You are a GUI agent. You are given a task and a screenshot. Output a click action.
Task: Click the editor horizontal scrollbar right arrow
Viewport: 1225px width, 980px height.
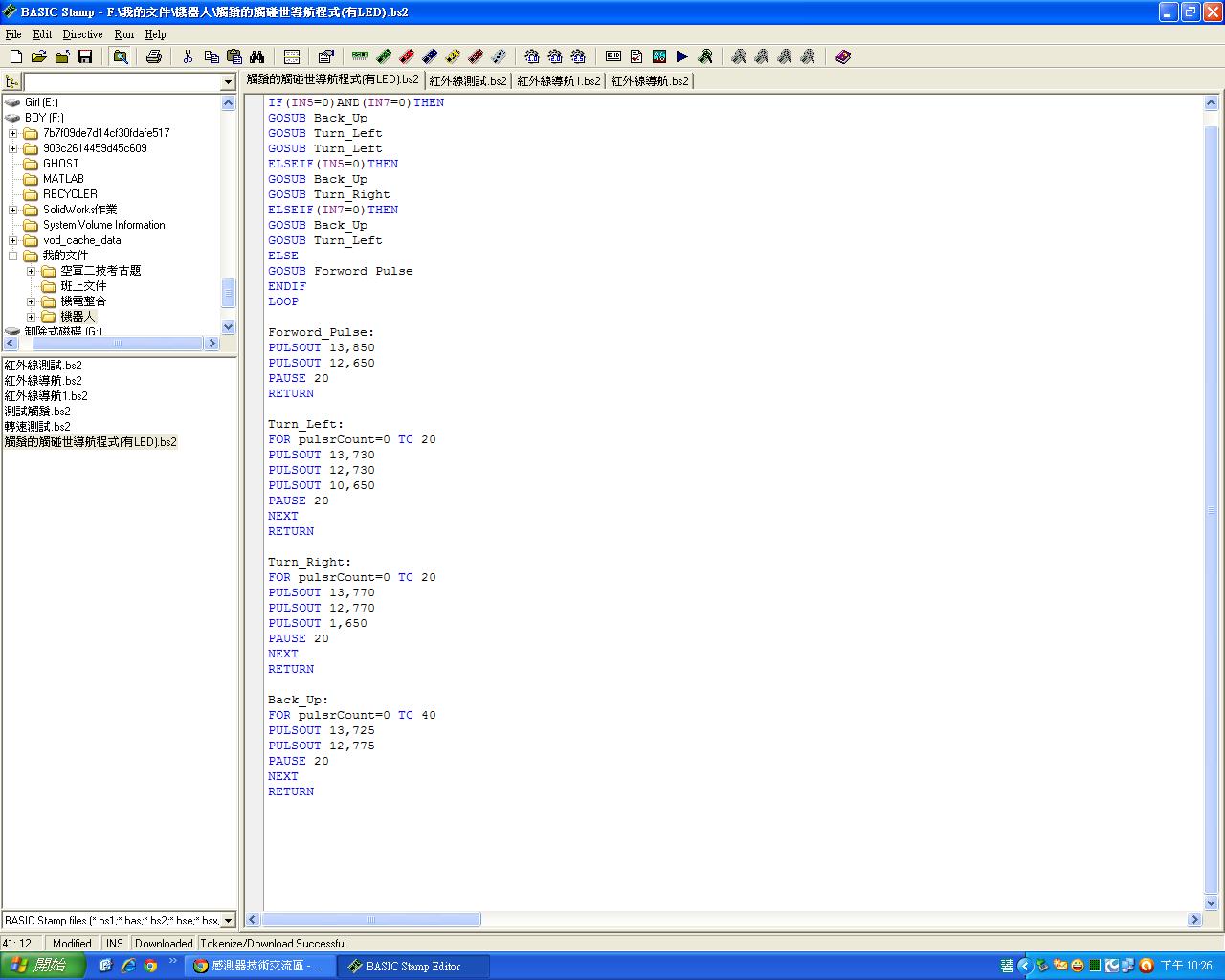pyautogui.click(x=1194, y=920)
